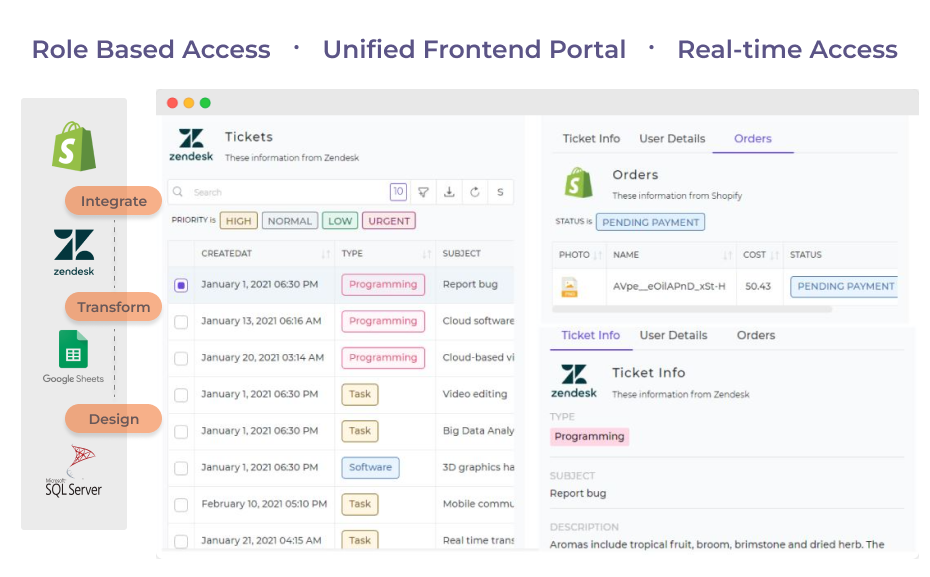This screenshot has height=577, width=930.
Task: Click the Zendesk icon in left sidebar
Action: [x=74, y=250]
